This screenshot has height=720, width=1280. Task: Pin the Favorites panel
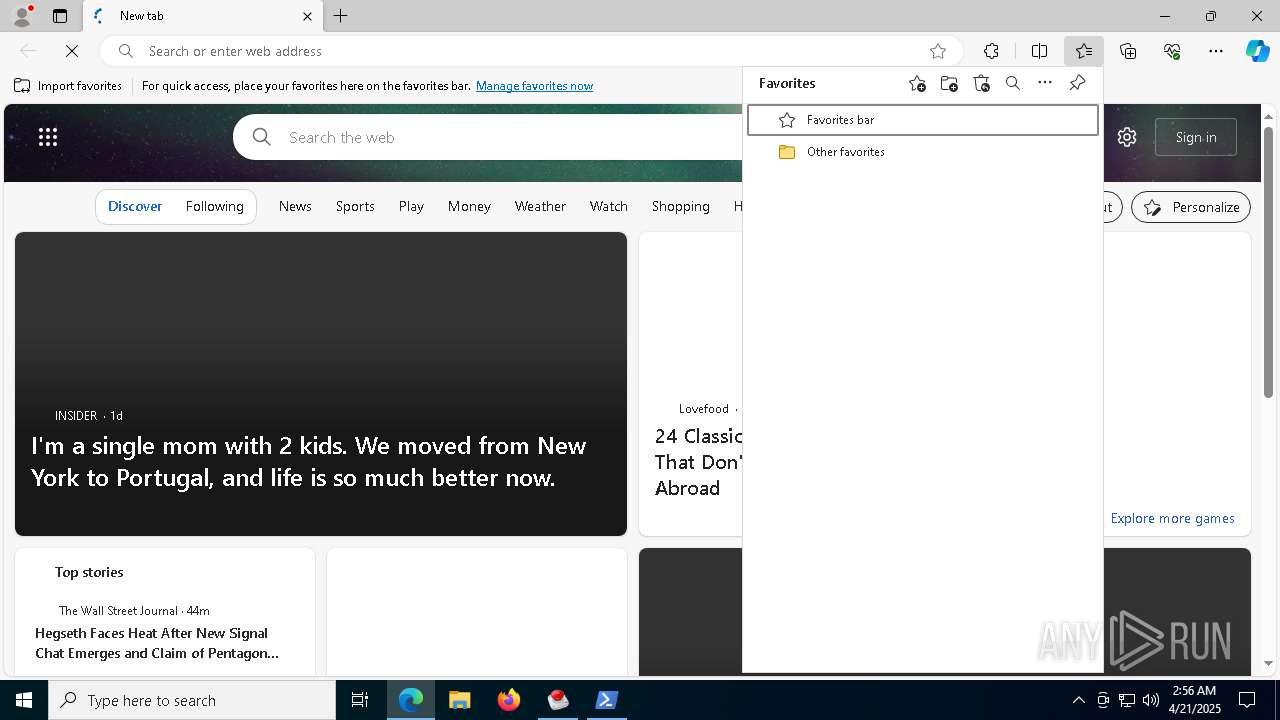1077,84
